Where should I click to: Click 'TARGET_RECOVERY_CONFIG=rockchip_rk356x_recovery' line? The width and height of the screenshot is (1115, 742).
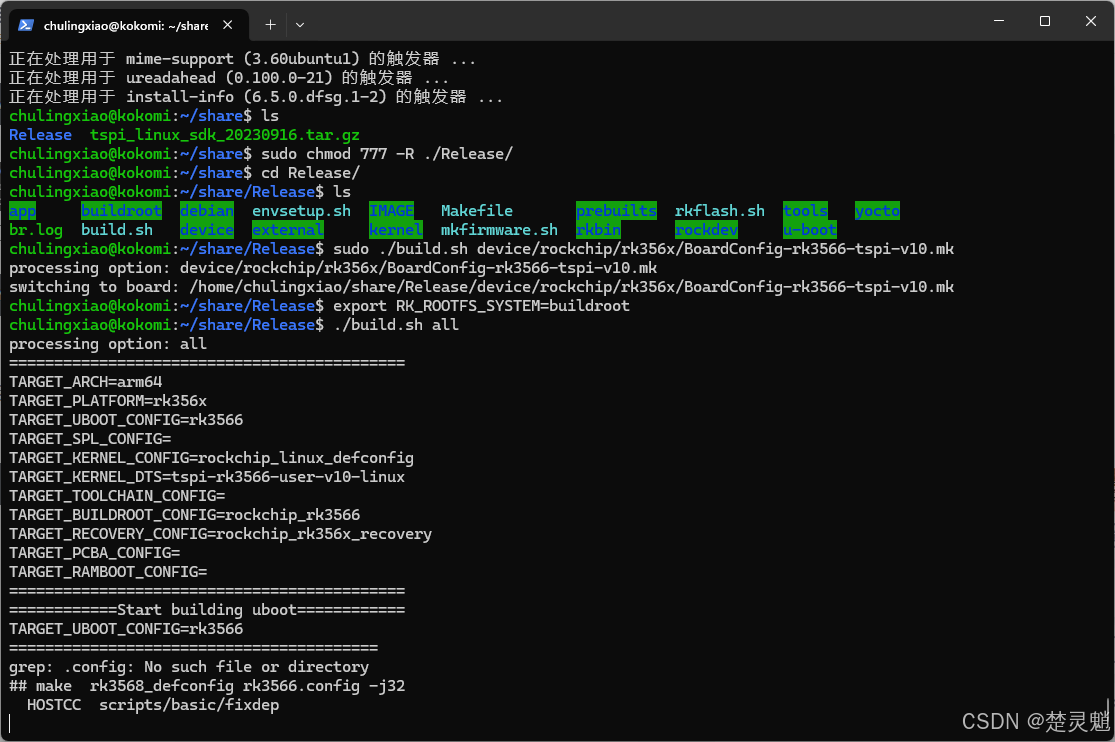(220, 534)
